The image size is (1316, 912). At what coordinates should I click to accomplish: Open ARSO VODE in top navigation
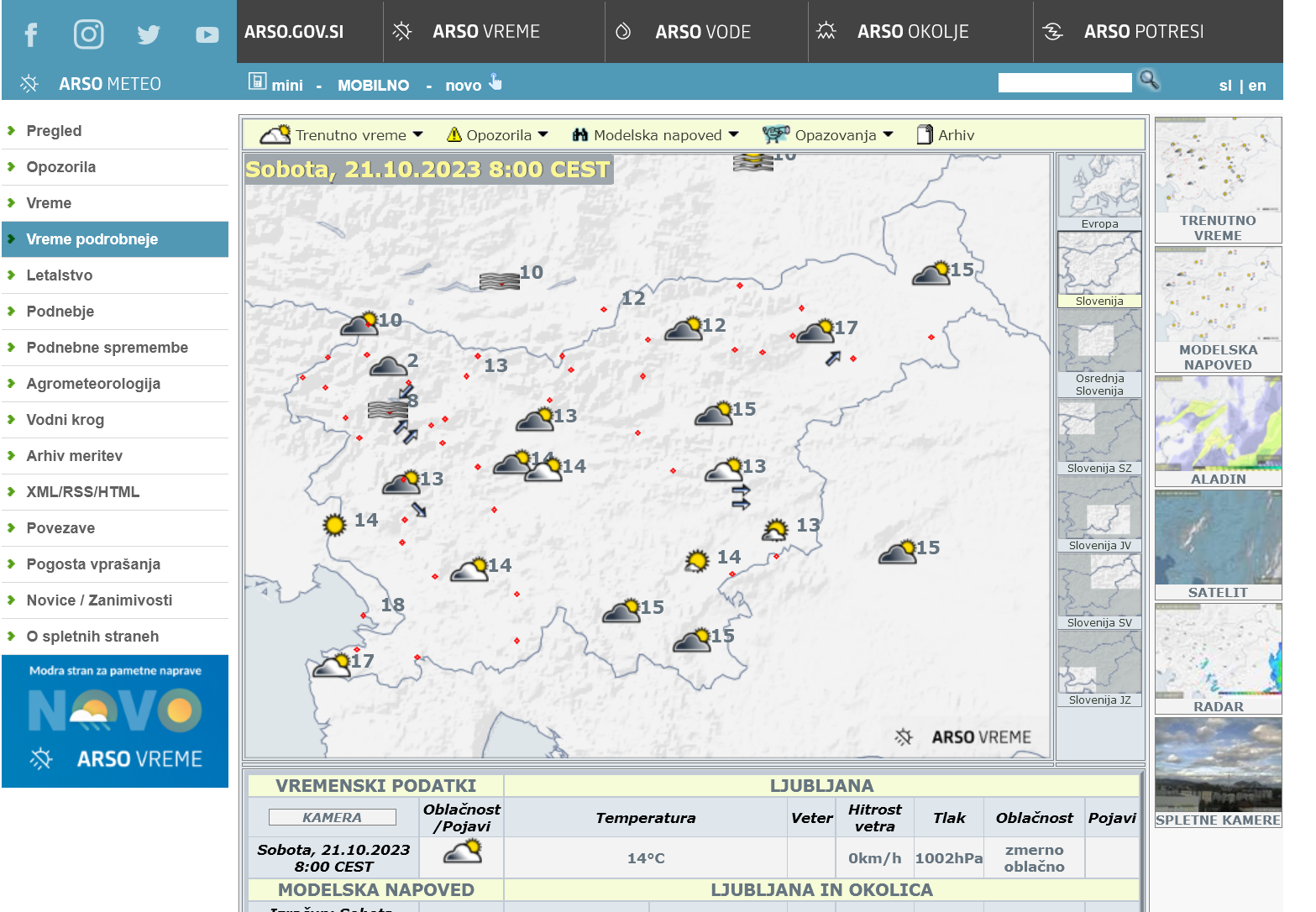(703, 32)
